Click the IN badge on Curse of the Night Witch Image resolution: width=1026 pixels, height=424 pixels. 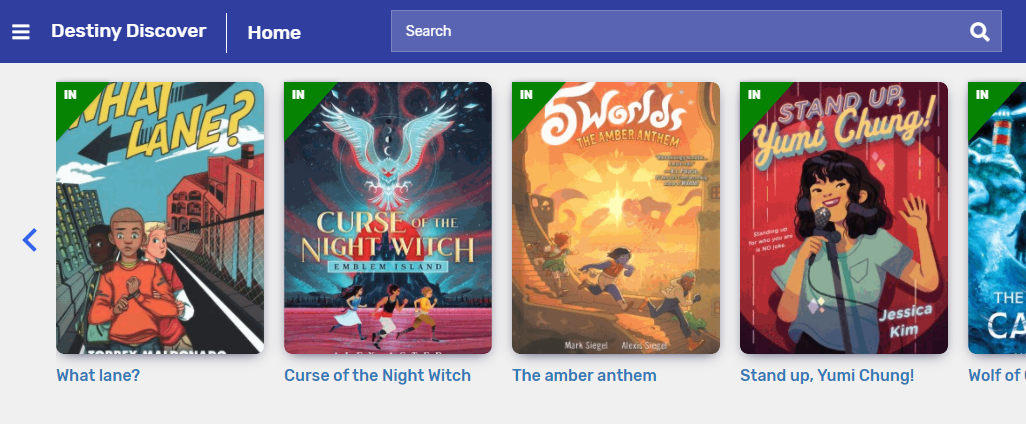pyautogui.click(x=298, y=95)
